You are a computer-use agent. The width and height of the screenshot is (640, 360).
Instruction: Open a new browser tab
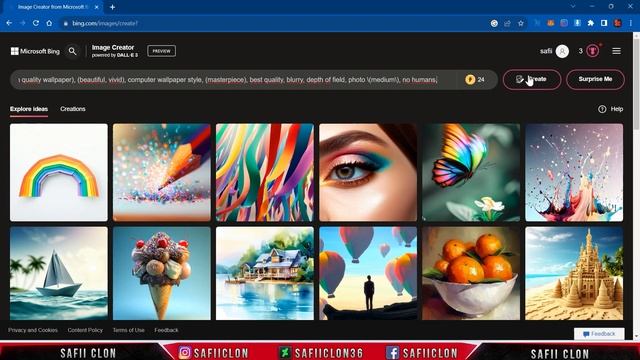coord(112,7)
